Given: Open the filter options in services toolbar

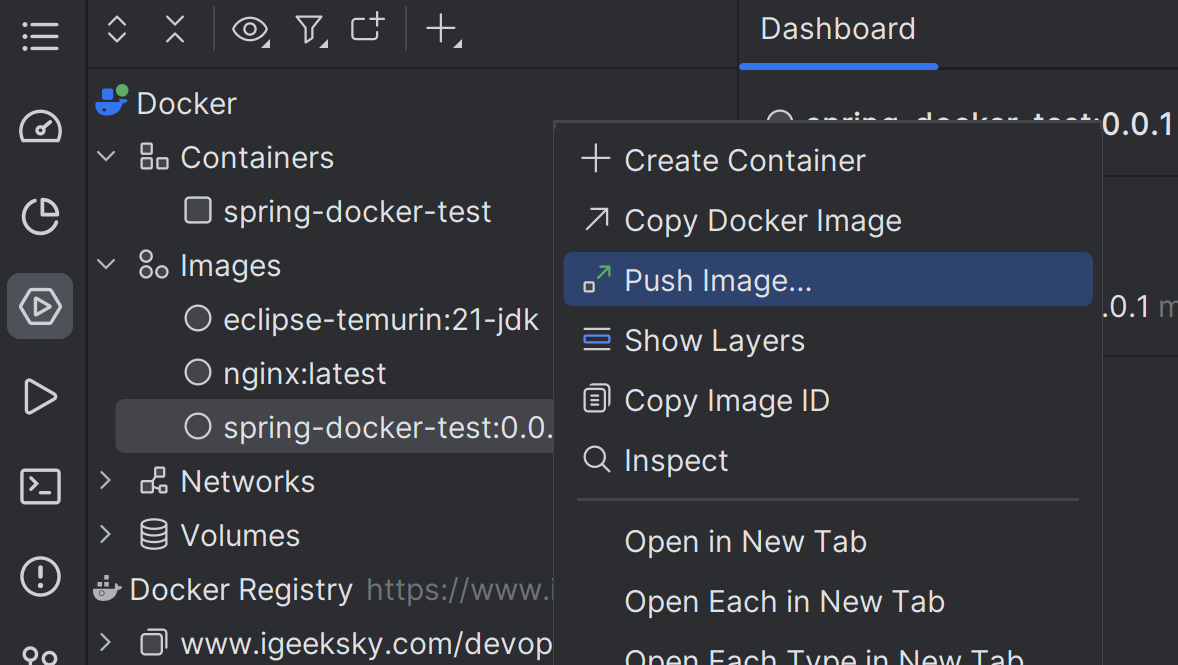Looking at the screenshot, I should (x=310, y=30).
